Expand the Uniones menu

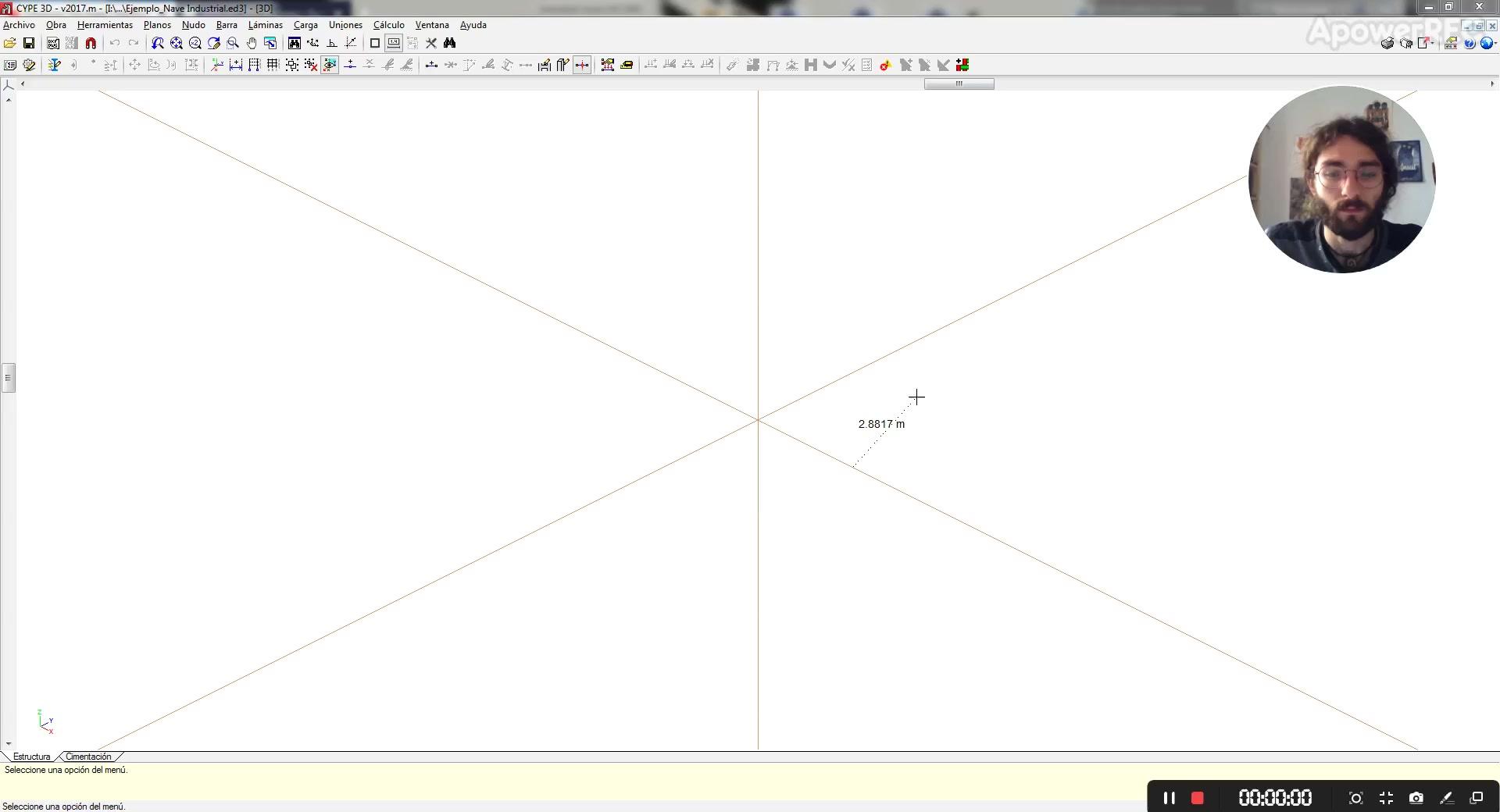point(345,25)
